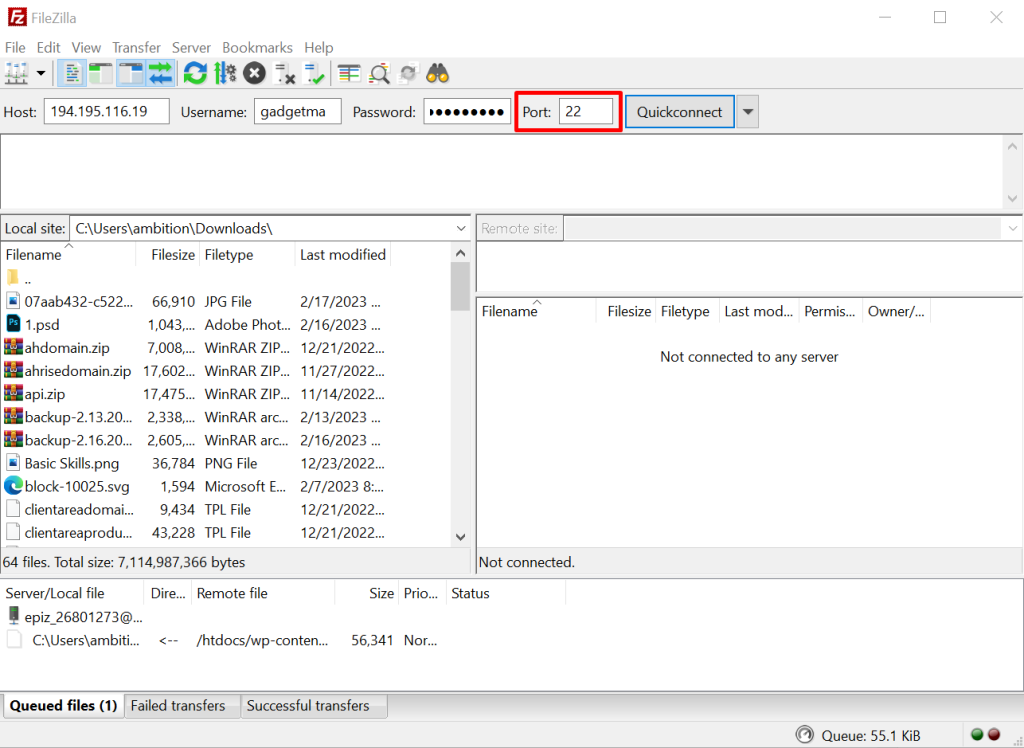
Task: Refresh the file and folder lists
Action: 195,73
